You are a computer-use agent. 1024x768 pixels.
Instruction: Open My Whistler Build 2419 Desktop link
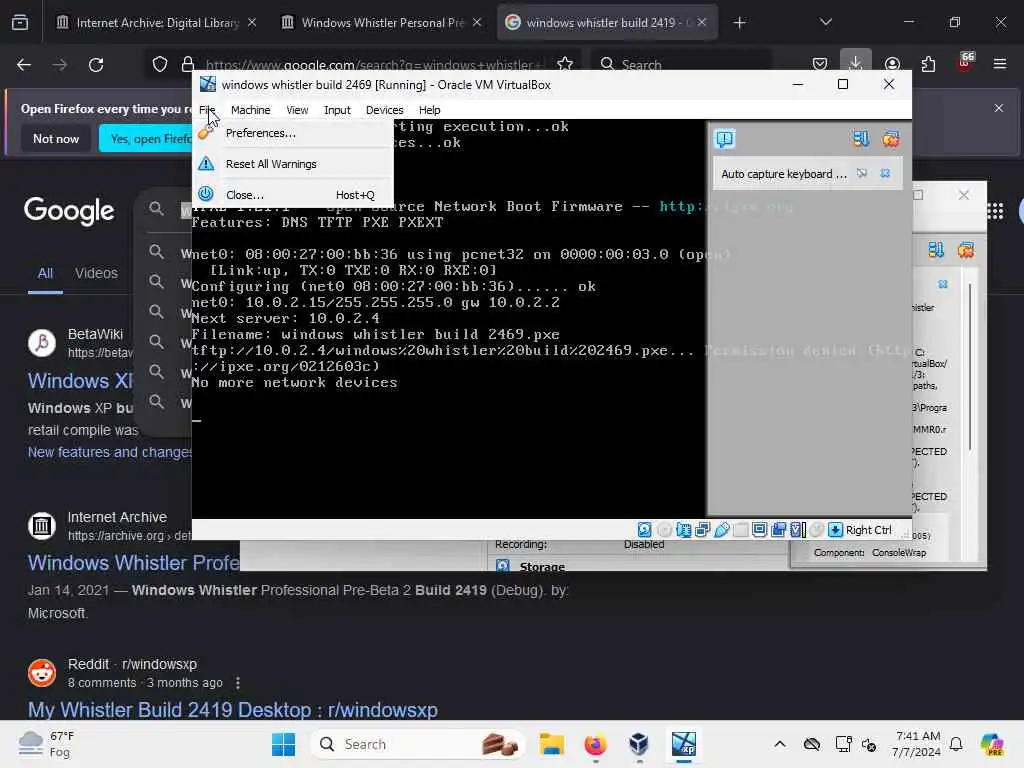tap(232, 709)
